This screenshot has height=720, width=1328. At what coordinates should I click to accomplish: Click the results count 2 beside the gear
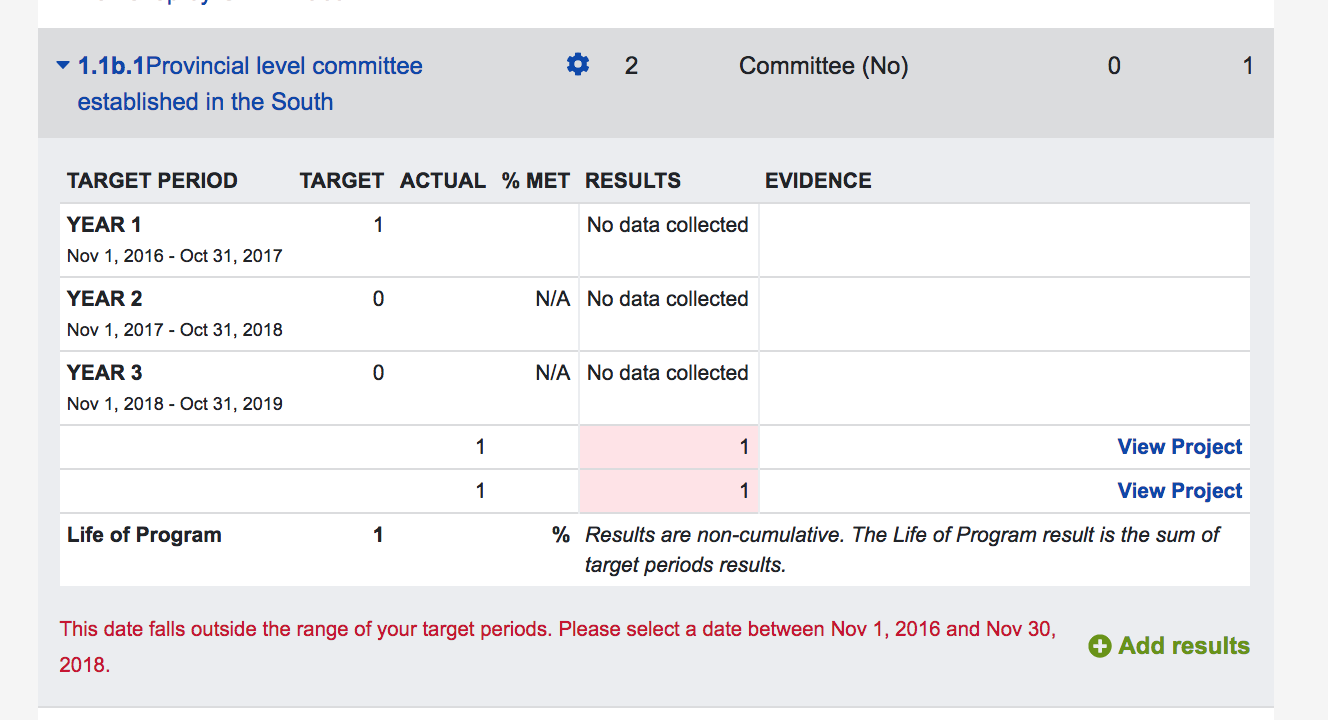click(x=631, y=66)
